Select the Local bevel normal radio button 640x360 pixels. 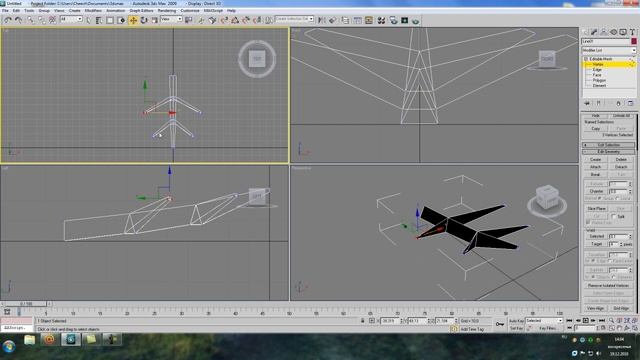coord(617,198)
